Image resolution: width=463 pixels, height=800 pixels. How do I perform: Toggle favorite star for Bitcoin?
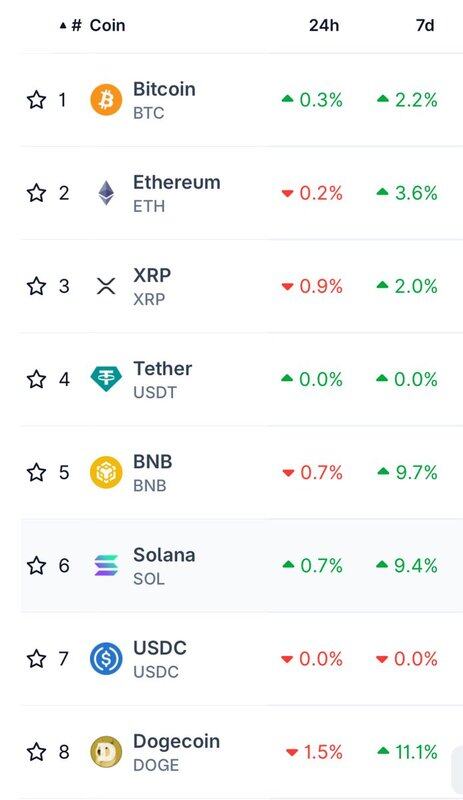36,99
